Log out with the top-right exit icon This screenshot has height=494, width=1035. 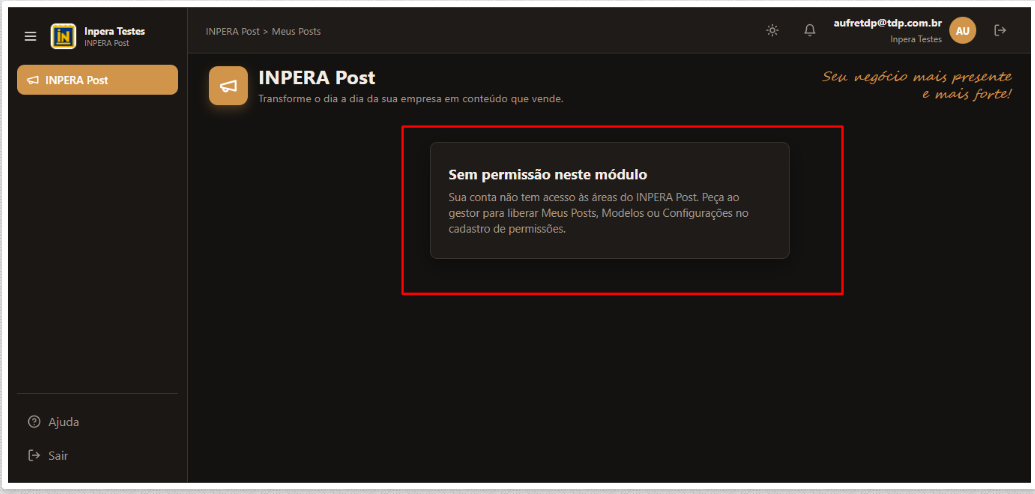tap(1000, 30)
